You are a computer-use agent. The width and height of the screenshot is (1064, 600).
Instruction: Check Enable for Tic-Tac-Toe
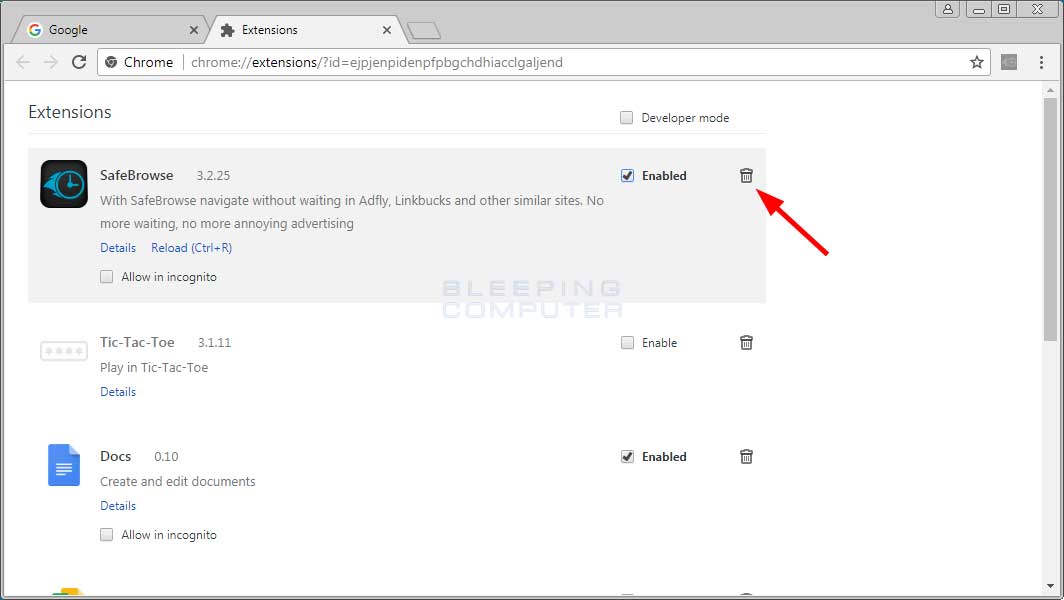point(627,343)
